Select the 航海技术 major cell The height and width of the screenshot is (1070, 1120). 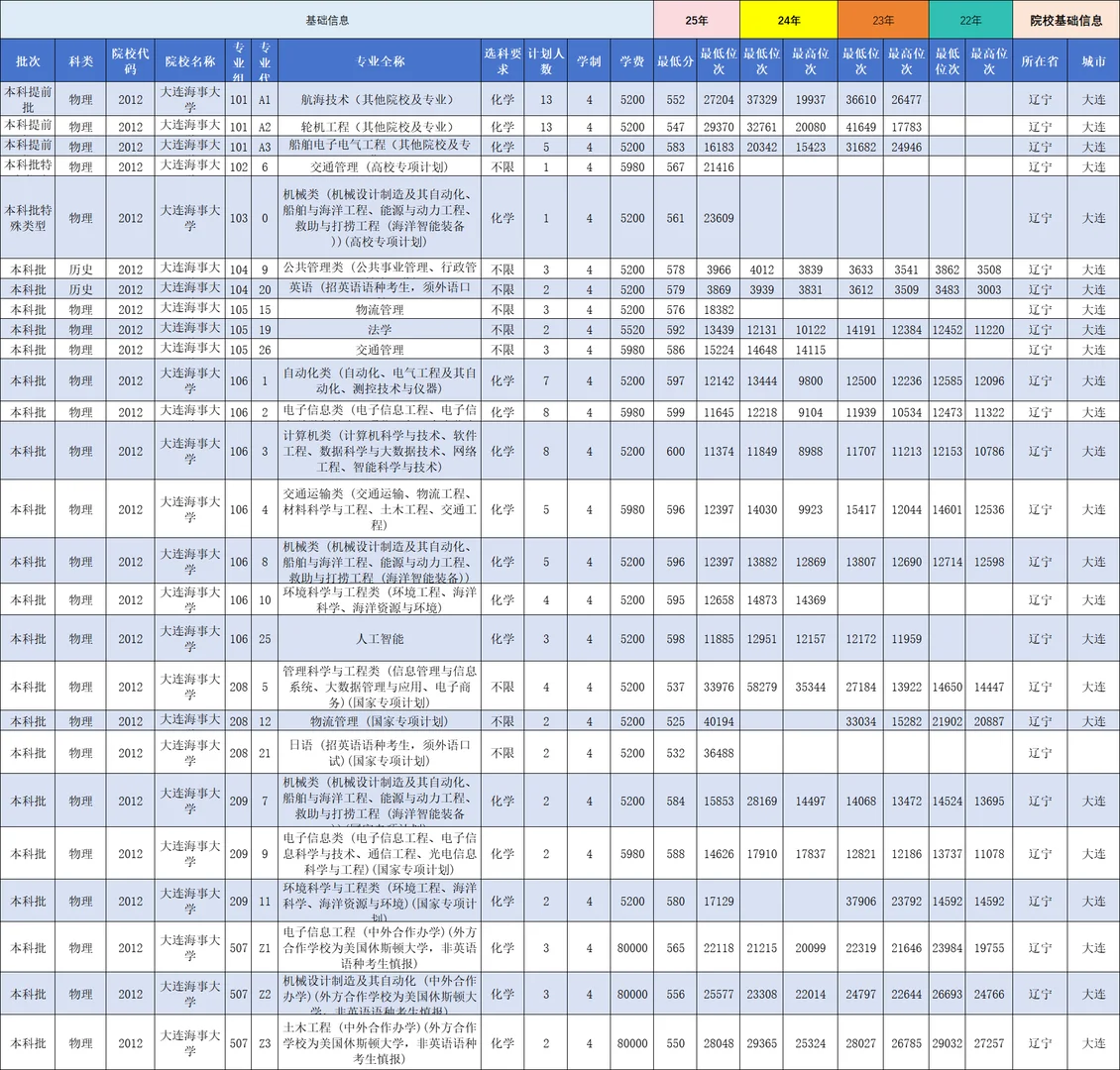[x=380, y=99]
